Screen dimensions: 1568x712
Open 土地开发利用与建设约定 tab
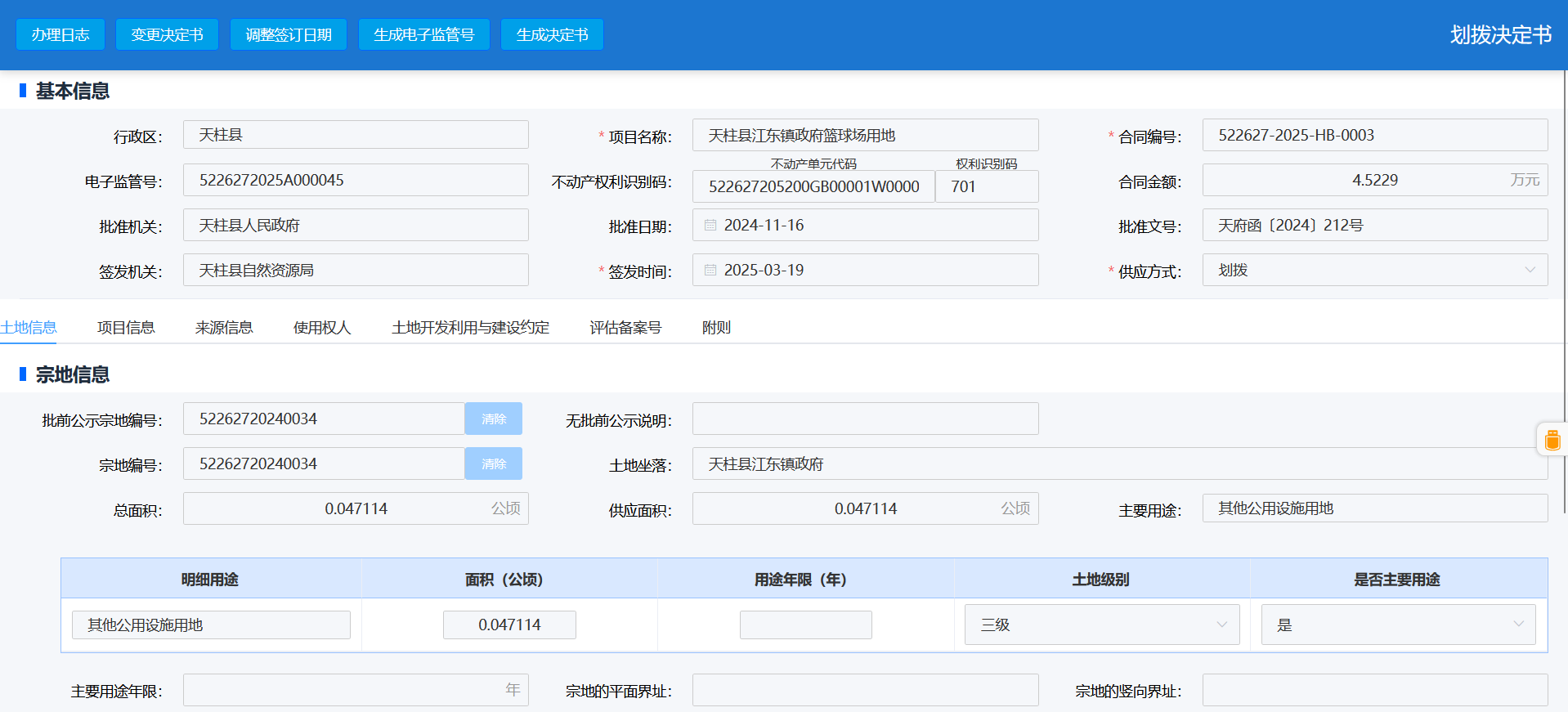(x=470, y=327)
